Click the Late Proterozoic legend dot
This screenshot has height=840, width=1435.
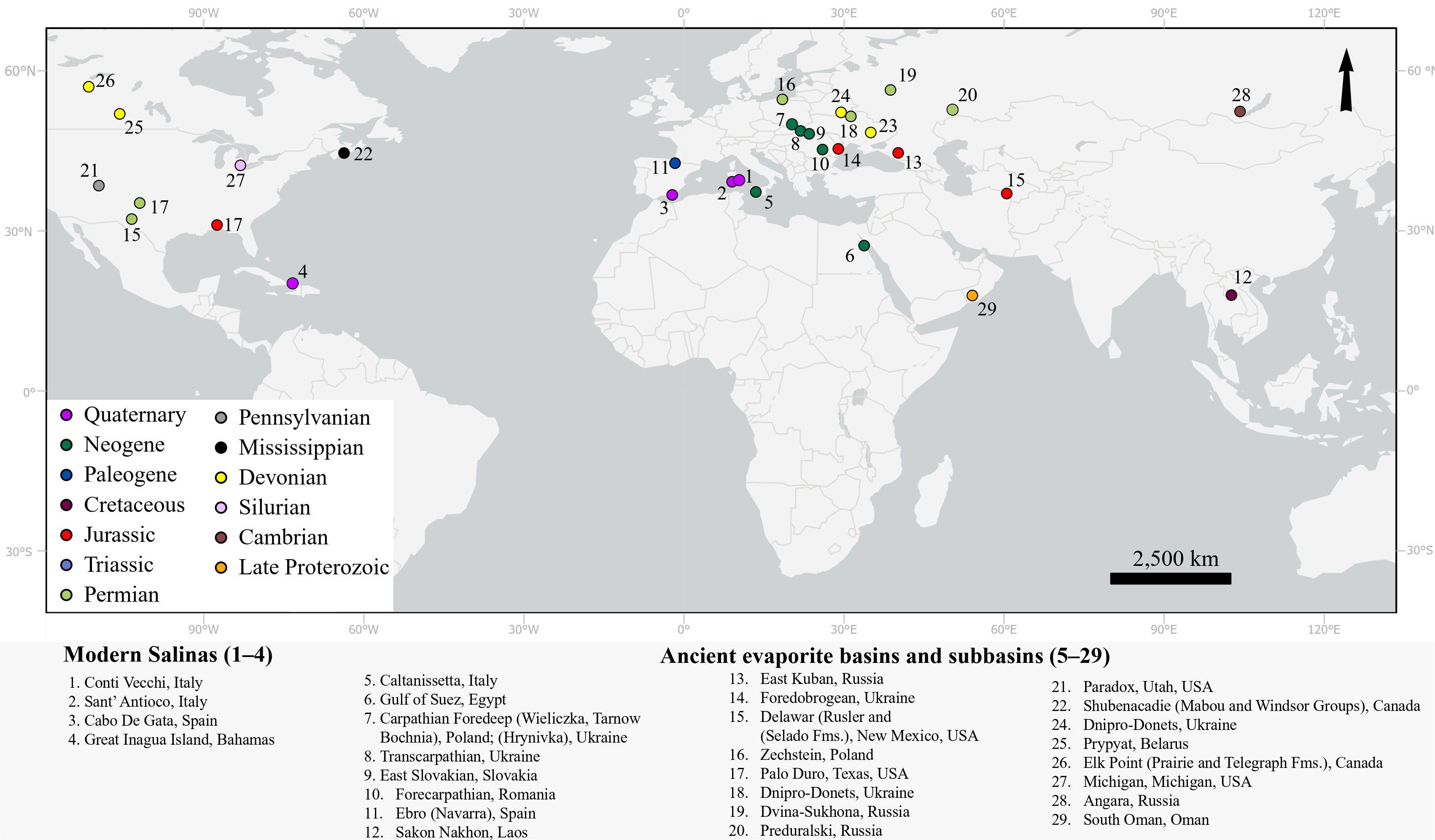pos(221,568)
